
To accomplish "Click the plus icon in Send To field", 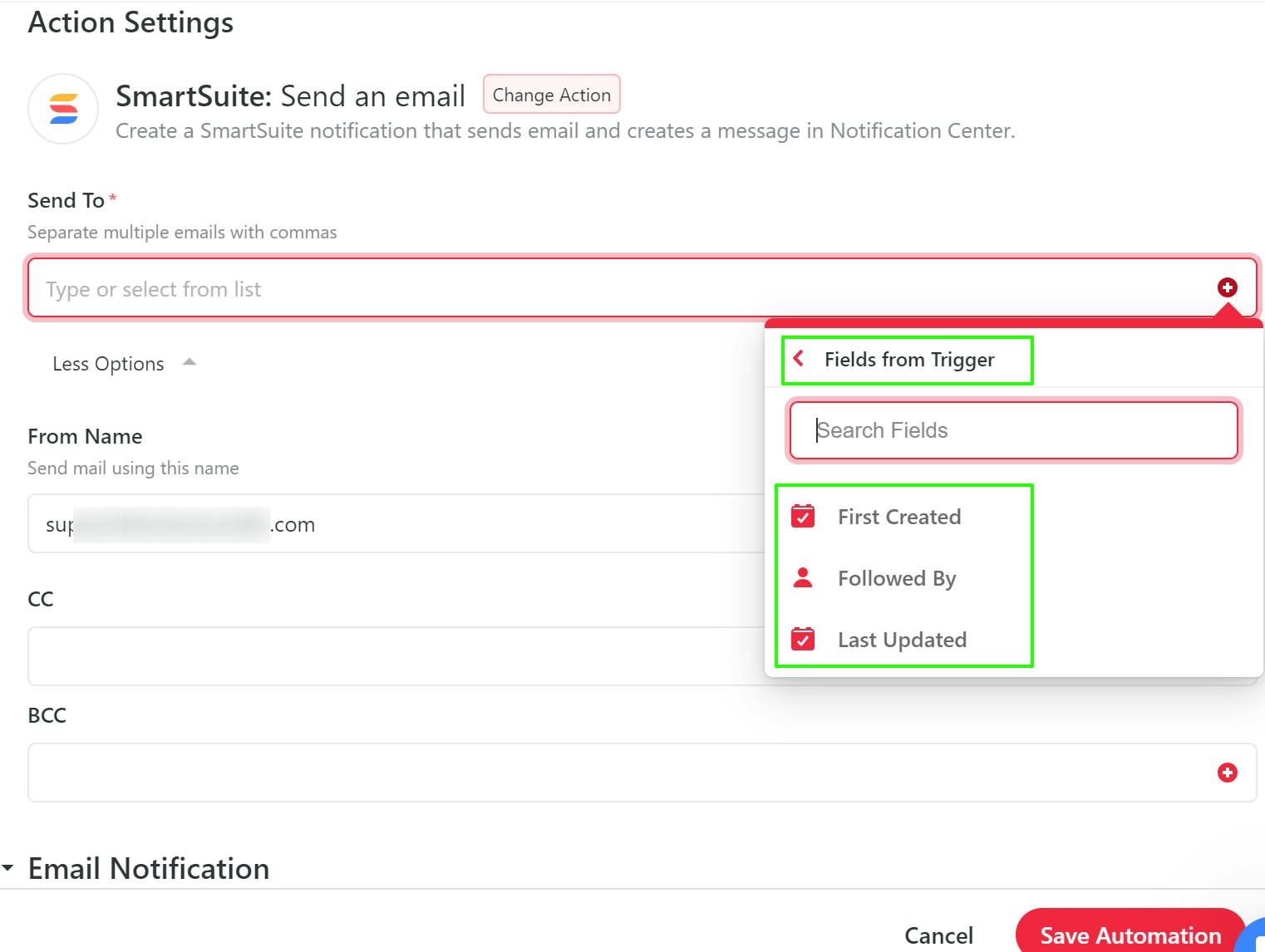I will click(x=1227, y=287).
